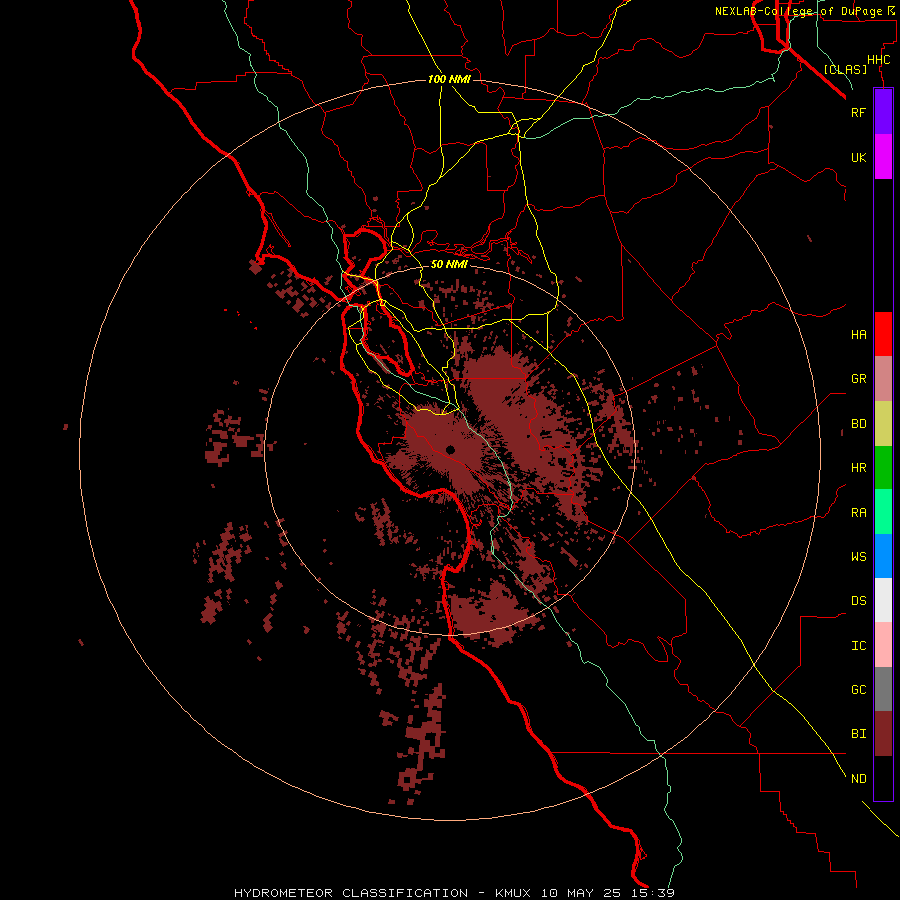Image resolution: width=900 pixels, height=900 pixels.
Task: Click the IC legend label
Action: [858, 646]
